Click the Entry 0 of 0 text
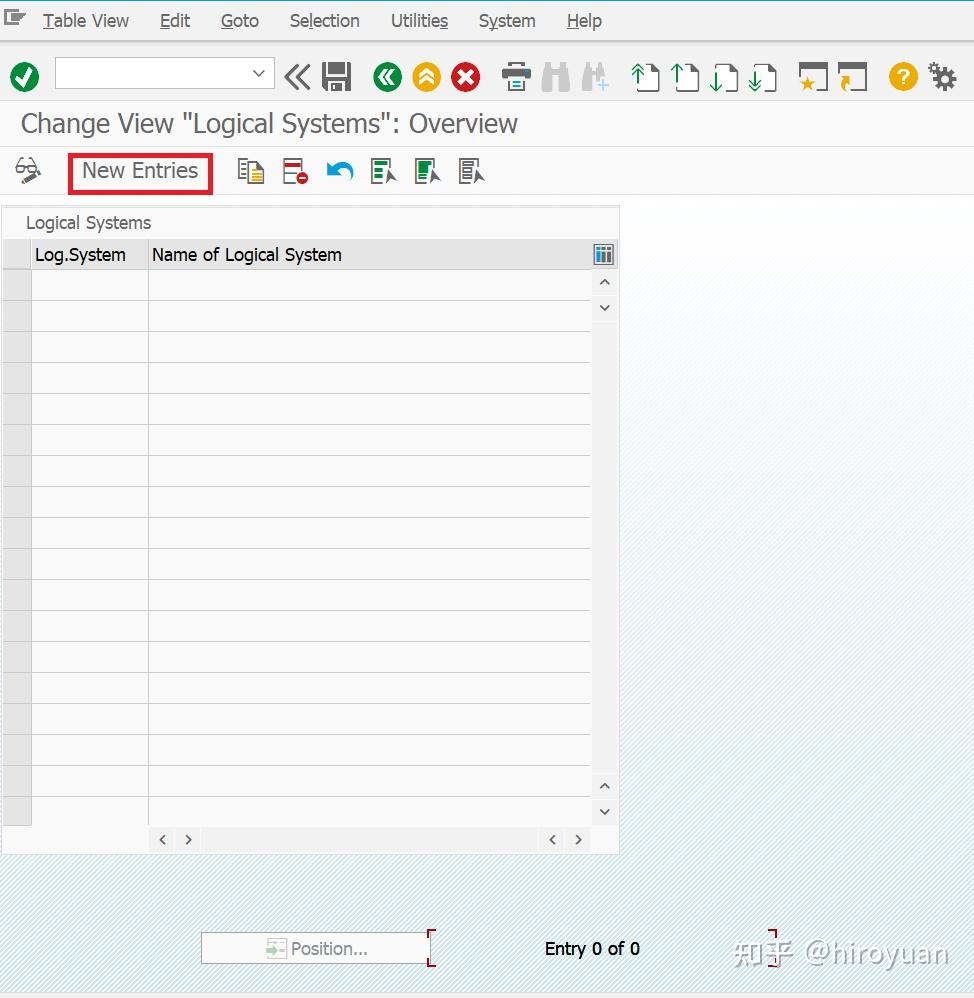Screen dimensions: 974x998 592,949
